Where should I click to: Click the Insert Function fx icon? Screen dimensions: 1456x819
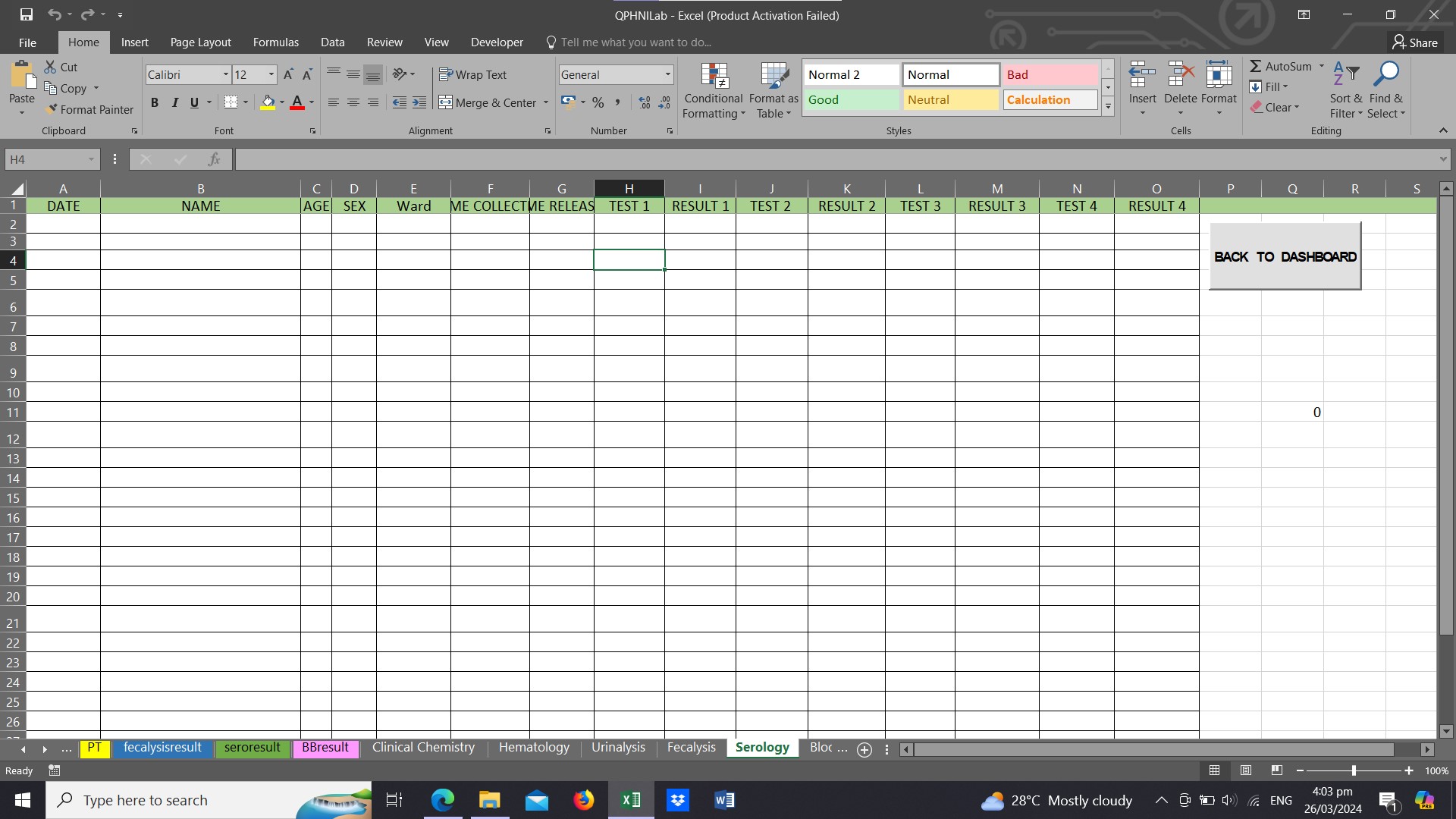(215, 159)
